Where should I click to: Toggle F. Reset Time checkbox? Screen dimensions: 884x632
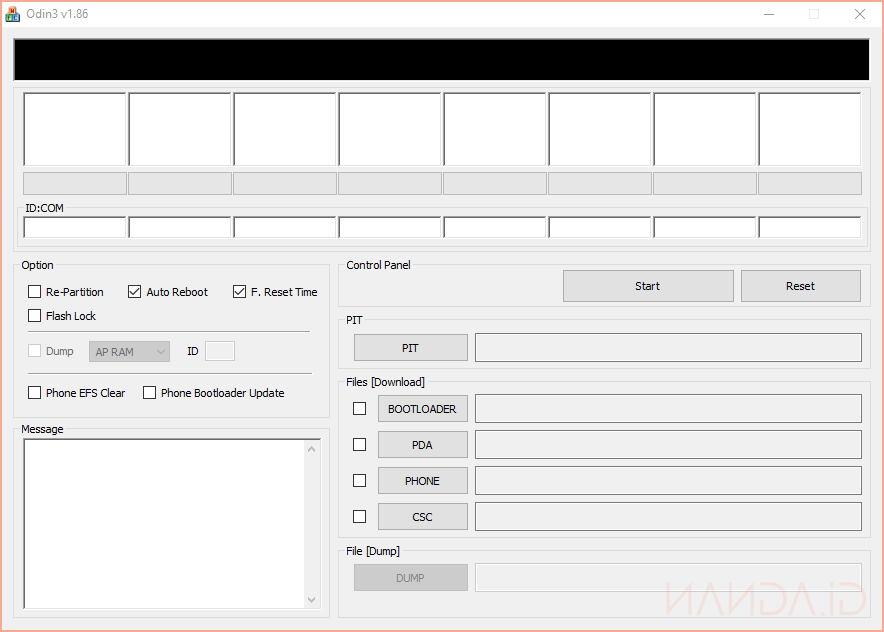(239, 292)
